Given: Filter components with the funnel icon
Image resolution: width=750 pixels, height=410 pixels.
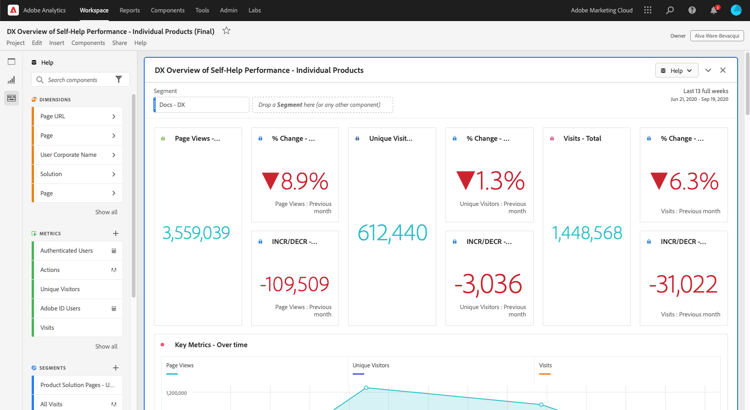Looking at the screenshot, I should [119, 79].
